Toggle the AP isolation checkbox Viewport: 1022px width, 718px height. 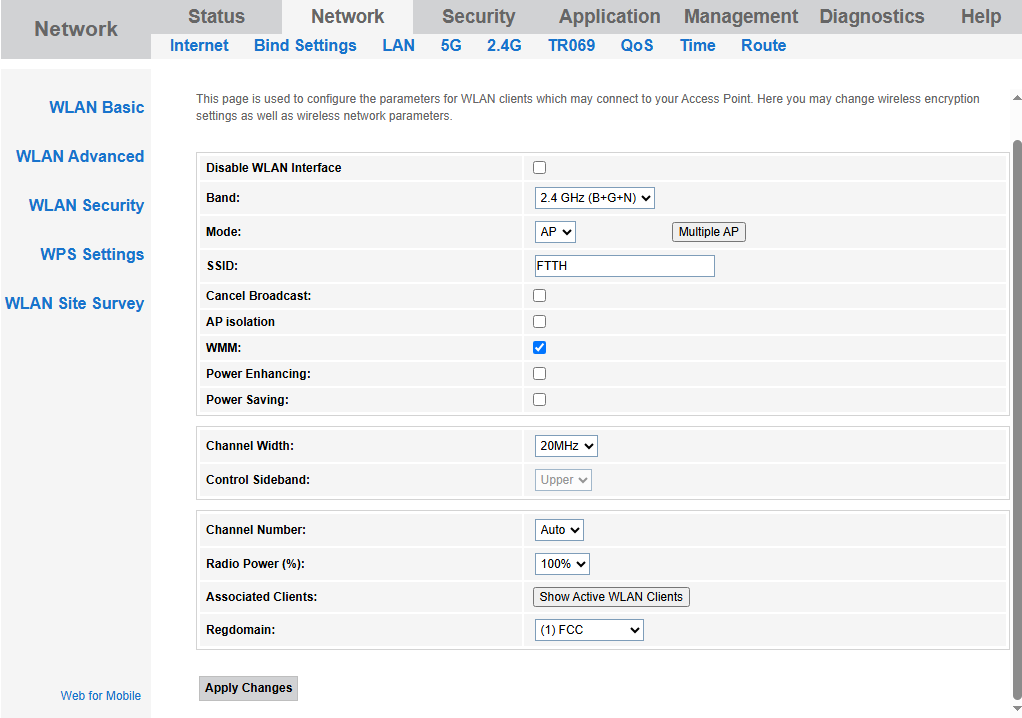pos(540,322)
